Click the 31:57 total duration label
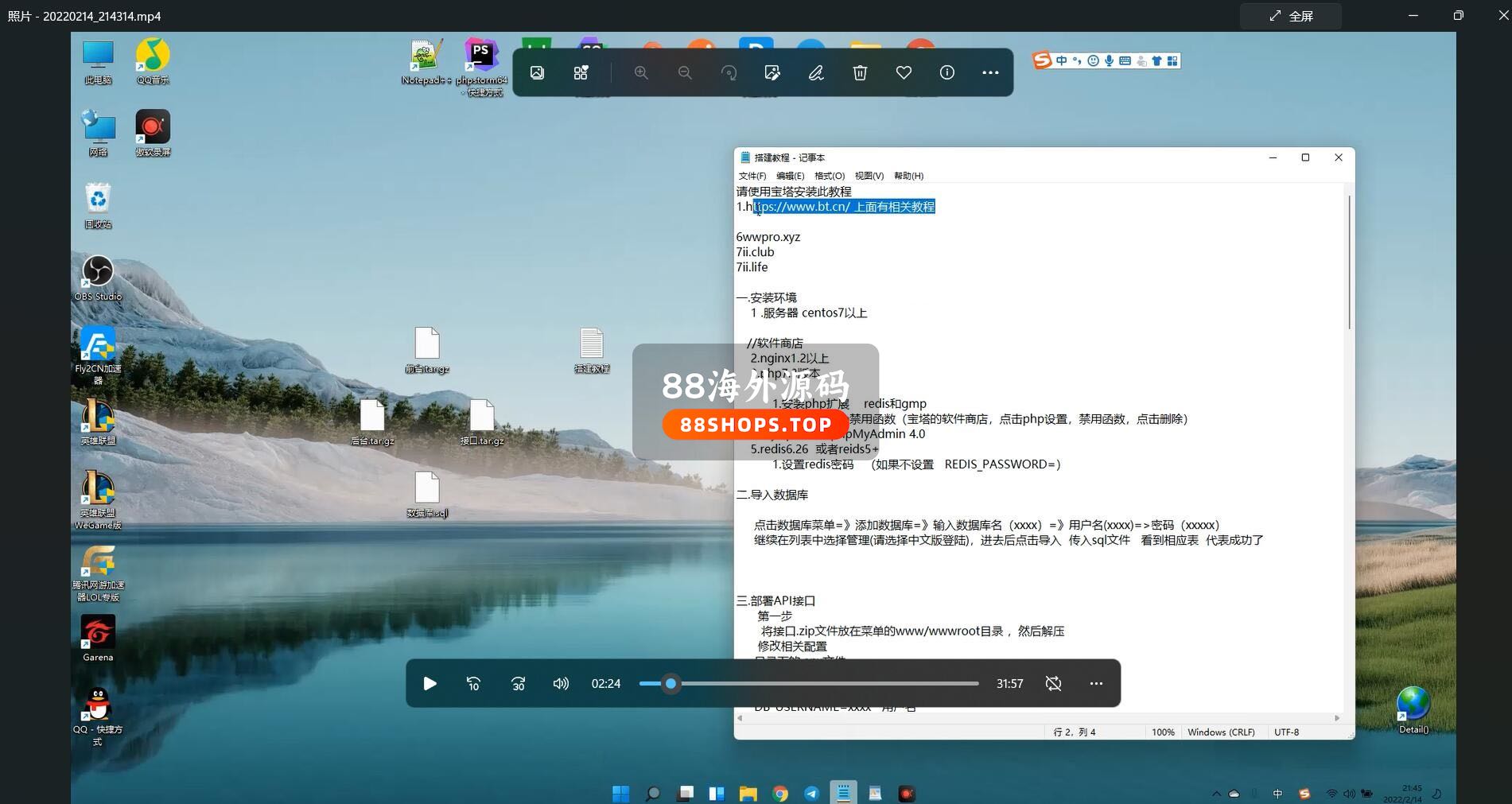The width and height of the screenshot is (1512, 804). tap(1009, 683)
